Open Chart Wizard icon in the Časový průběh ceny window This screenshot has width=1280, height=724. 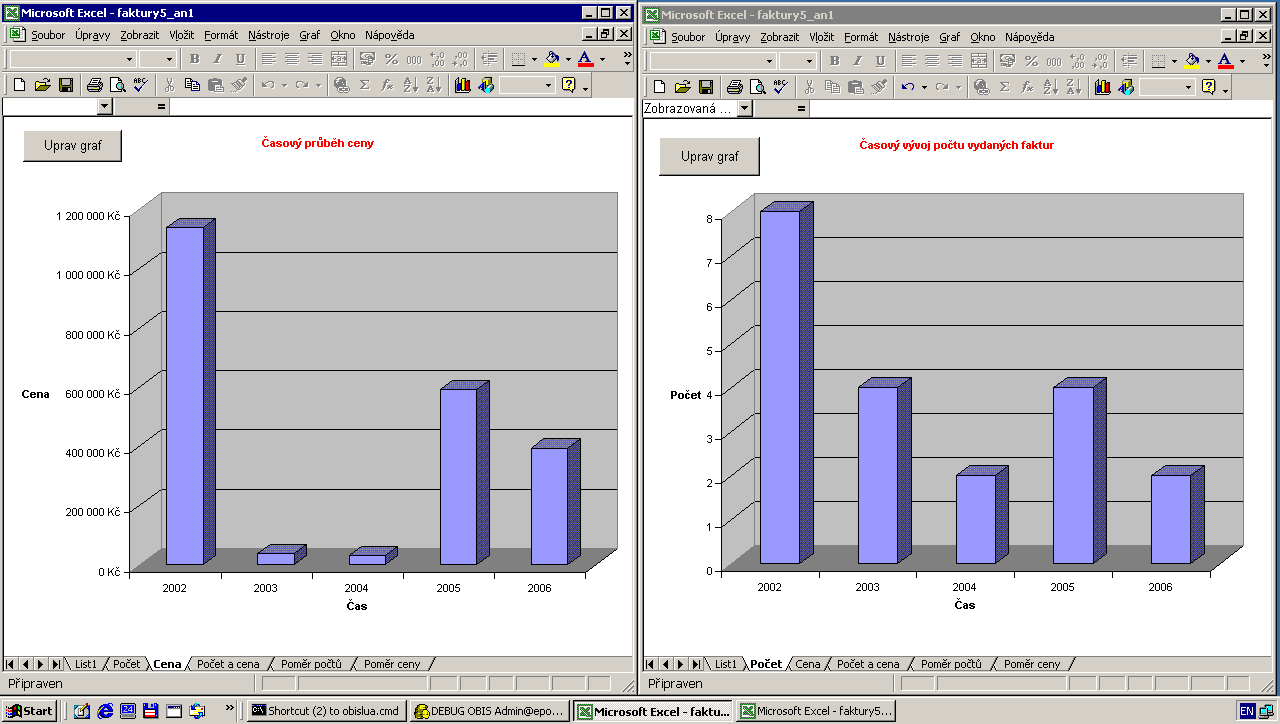(462, 86)
